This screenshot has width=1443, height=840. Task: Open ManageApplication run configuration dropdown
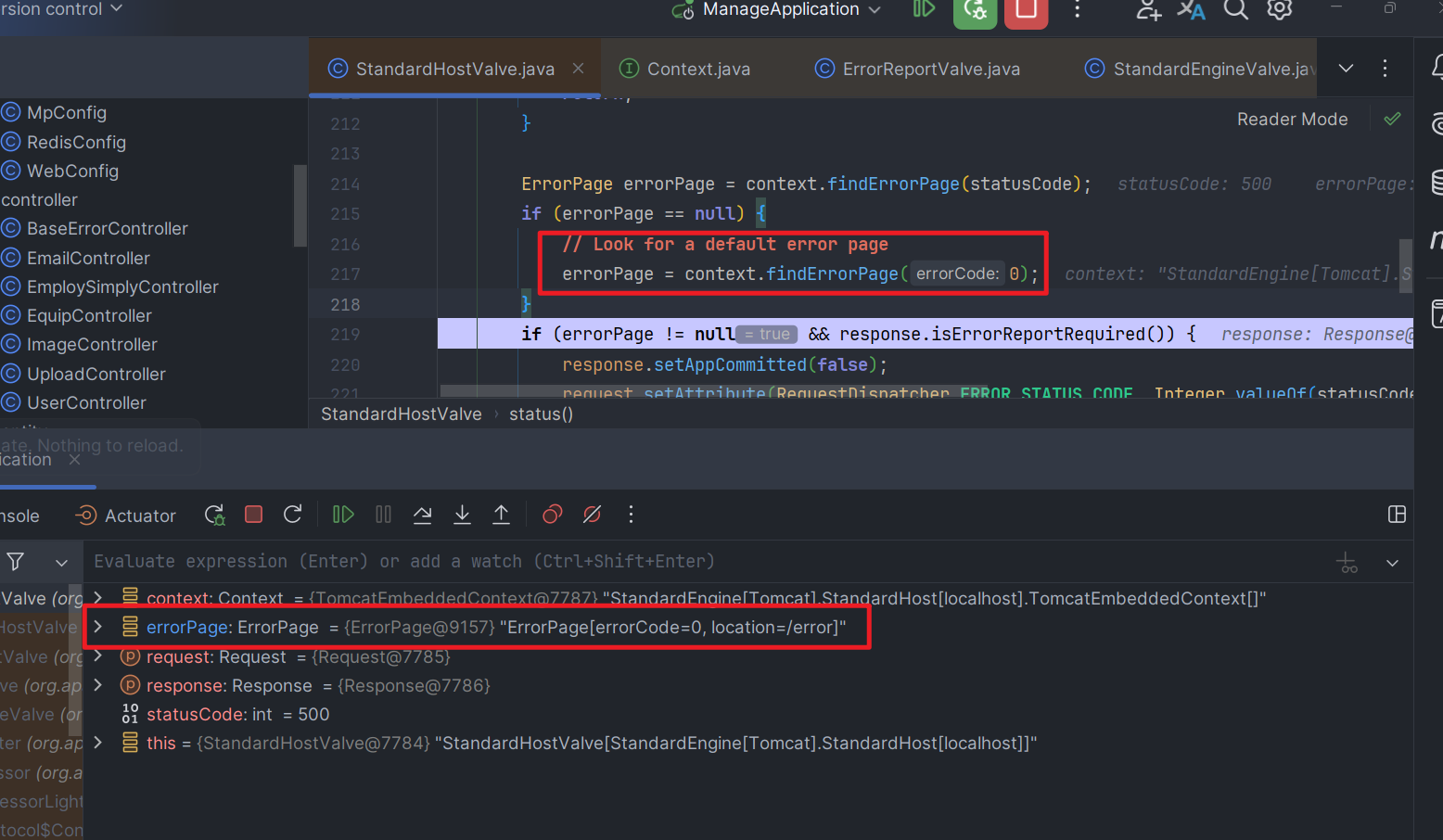pos(777,10)
